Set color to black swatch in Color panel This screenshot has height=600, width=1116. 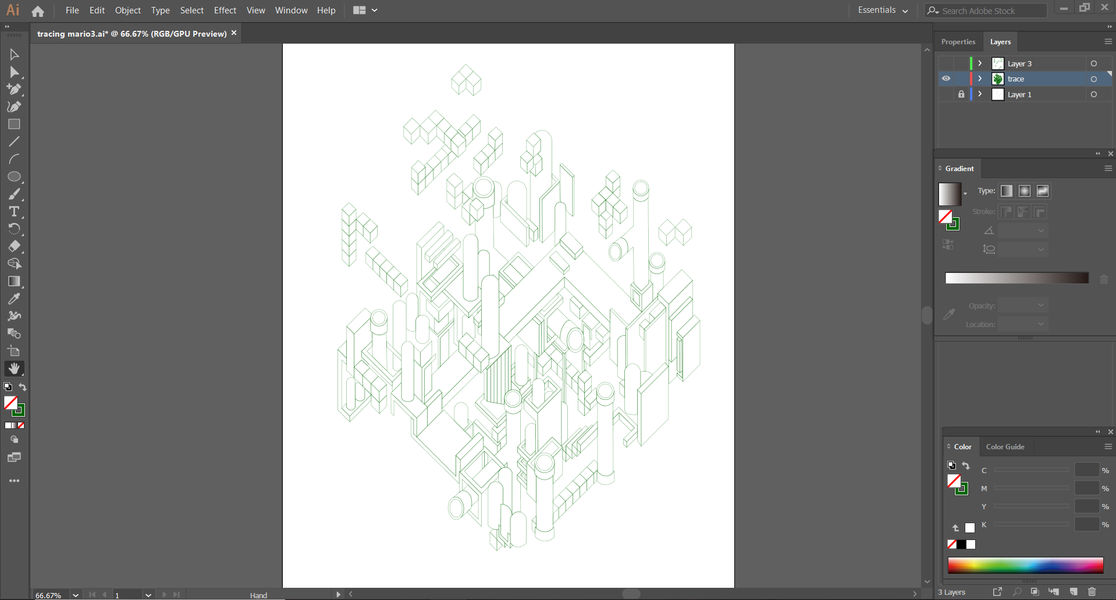[x=962, y=544]
